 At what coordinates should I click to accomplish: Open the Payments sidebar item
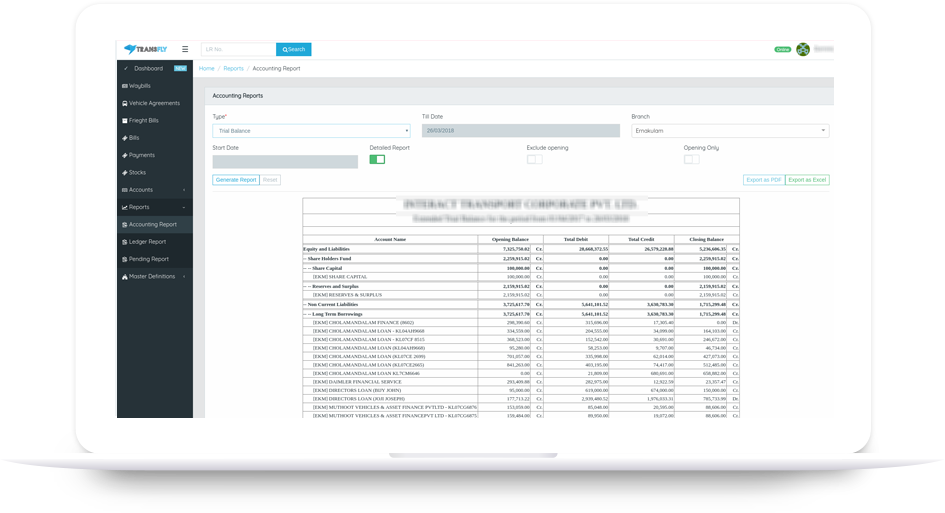tap(141, 155)
